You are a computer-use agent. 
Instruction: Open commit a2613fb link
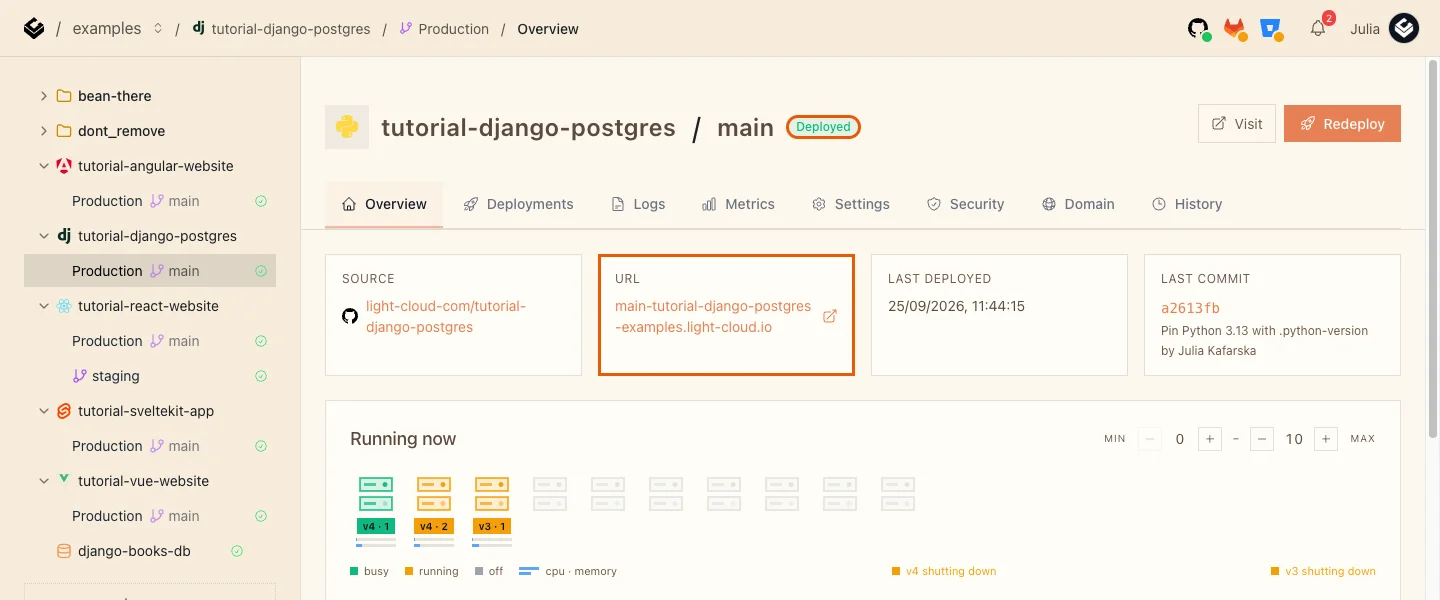tap(1190, 308)
